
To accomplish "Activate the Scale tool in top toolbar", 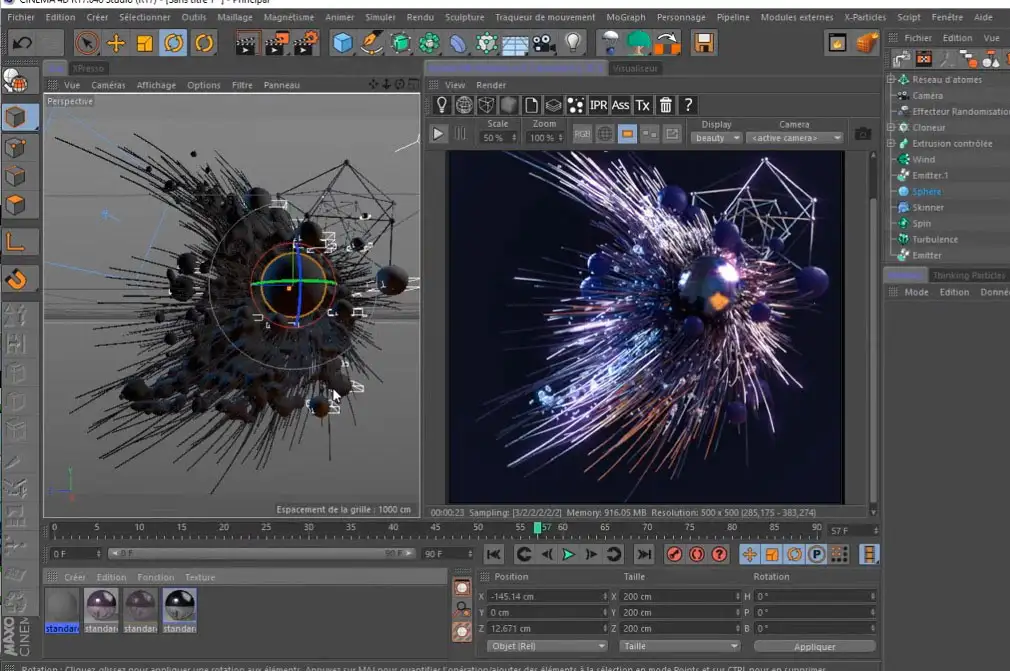I will click(x=145, y=43).
